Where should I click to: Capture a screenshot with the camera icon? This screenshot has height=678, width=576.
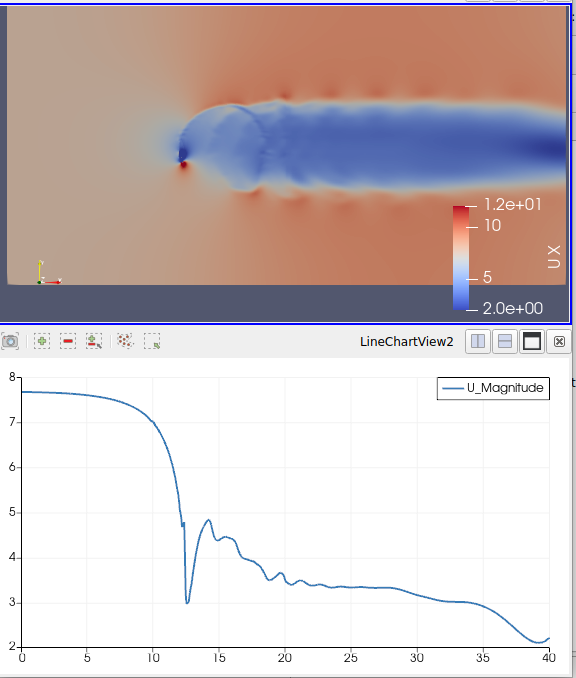[10, 342]
